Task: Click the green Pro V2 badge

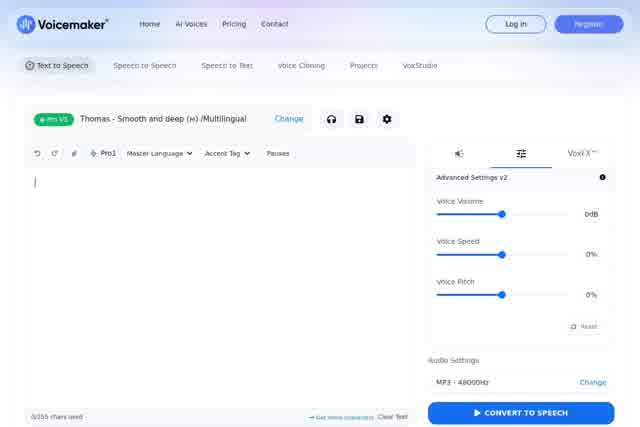Action: [x=53, y=119]
